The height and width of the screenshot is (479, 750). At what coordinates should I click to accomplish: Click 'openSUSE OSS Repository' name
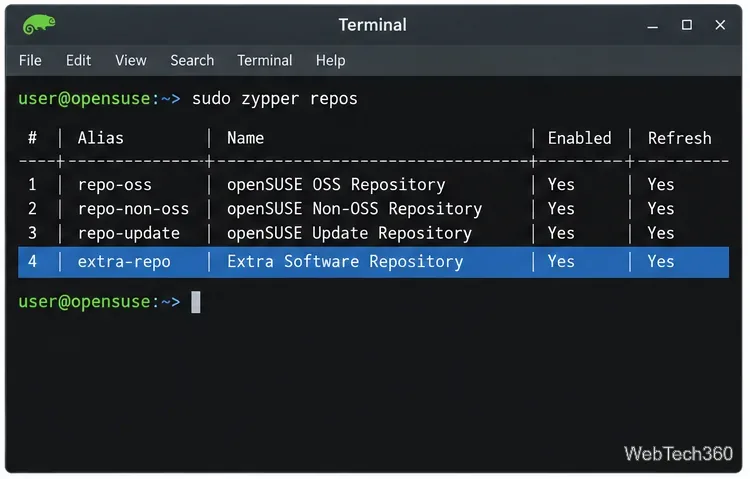pos(336,185)
